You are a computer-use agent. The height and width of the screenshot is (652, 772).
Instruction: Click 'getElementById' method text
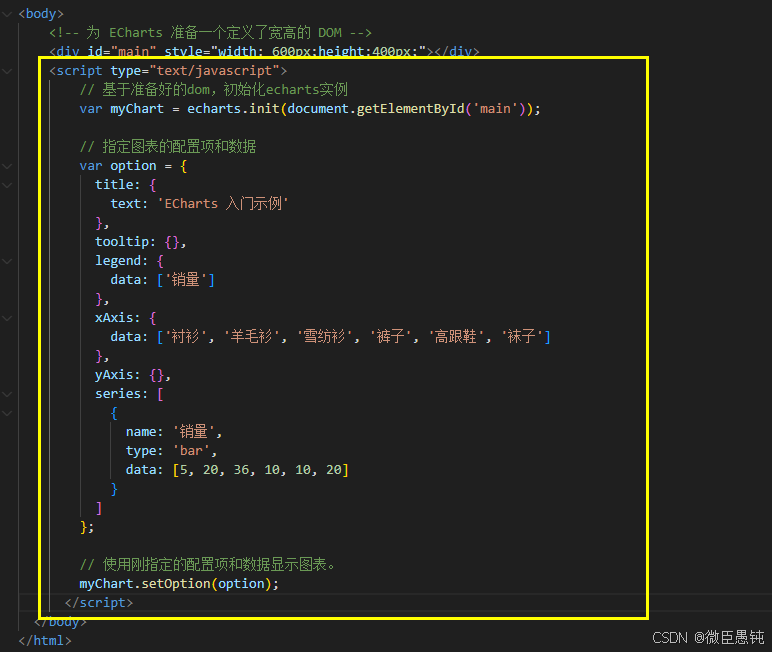(x=411, y=109)
